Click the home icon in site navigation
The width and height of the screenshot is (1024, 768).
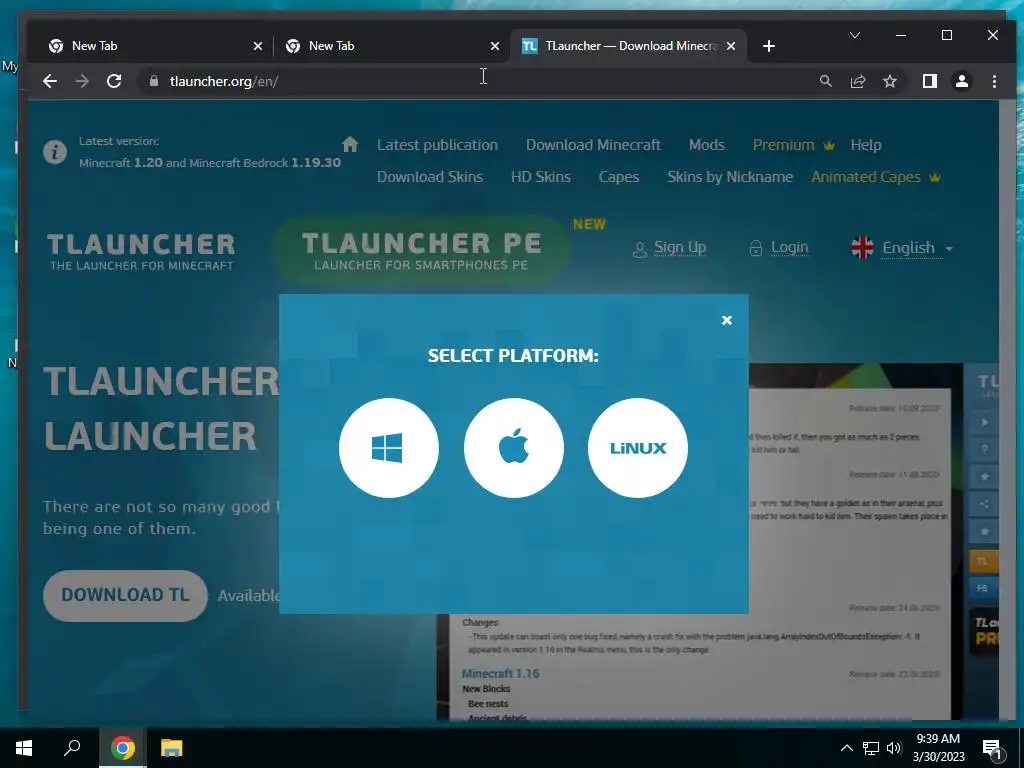350,144
